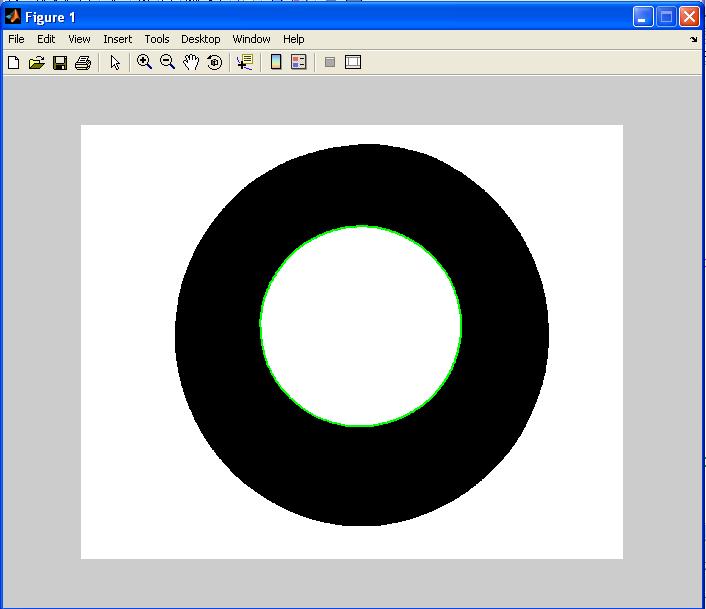Insert a colorbar from the toolbar
706x609 pixels.
276,62
